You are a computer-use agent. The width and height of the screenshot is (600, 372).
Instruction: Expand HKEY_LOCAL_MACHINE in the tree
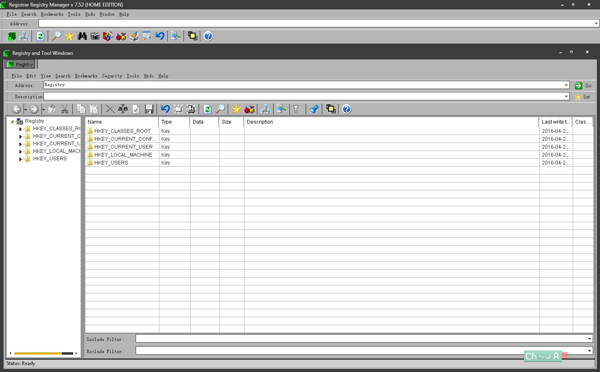tap(20, 152)
